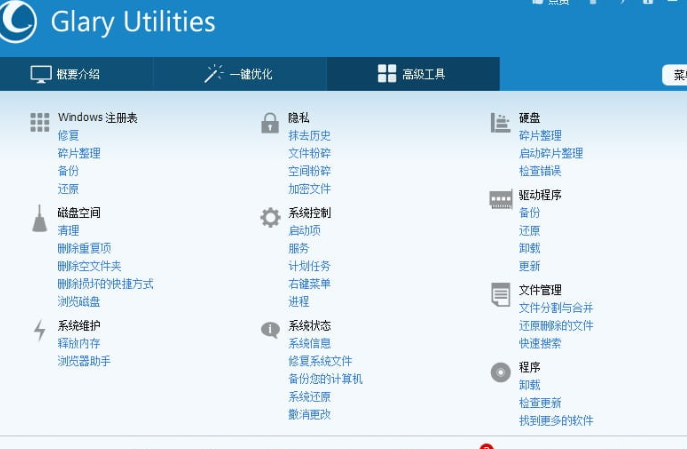The height and width of the screenshot is (449, 687).
Task: Open 浏览磁盘 tool
Action: click(79, 301)
